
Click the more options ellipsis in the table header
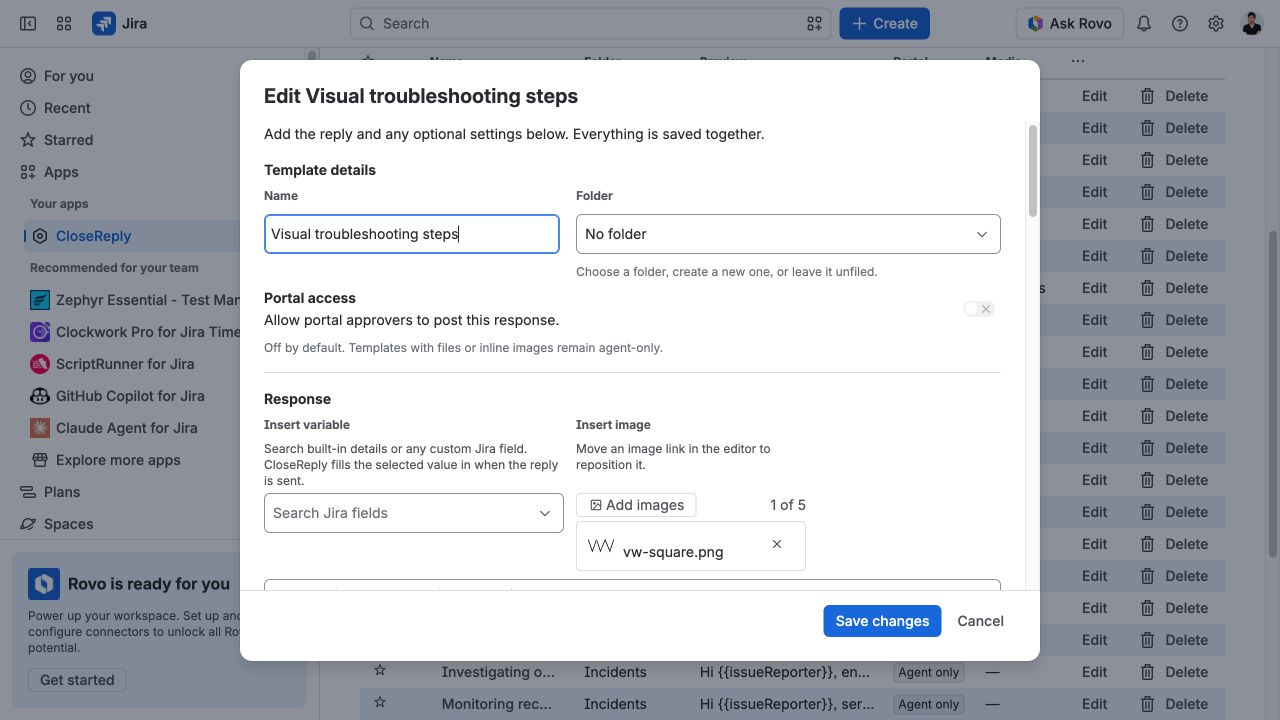pos(1077,61)
